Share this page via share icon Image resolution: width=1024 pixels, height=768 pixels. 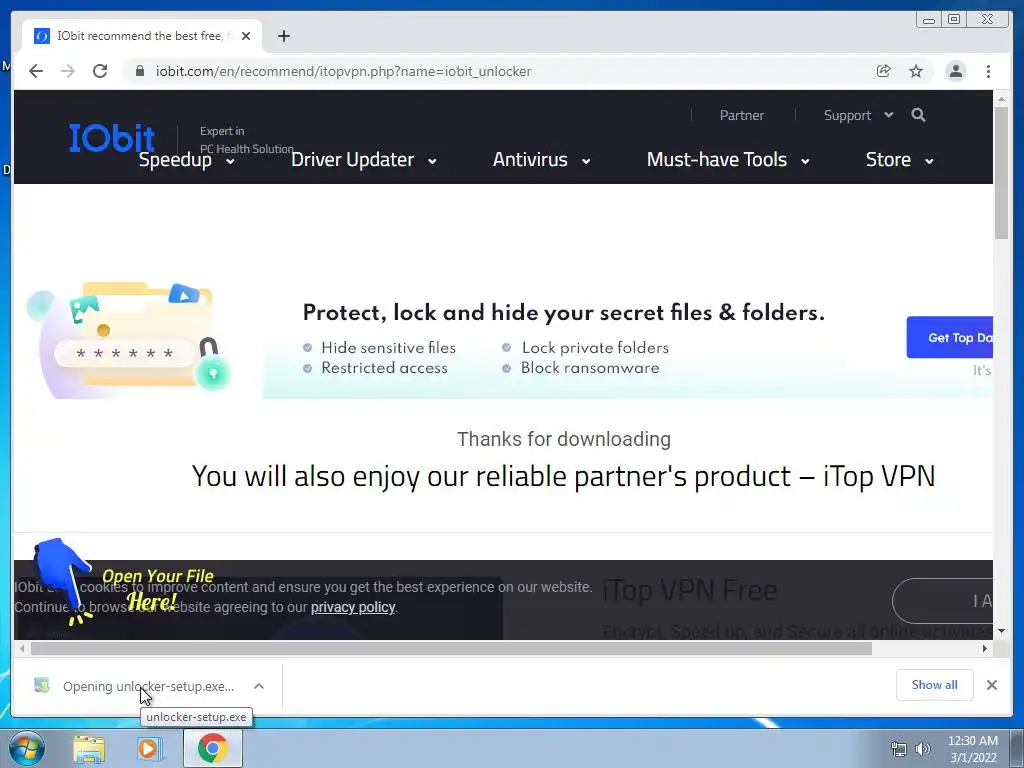pyautogui.click(x=884, y=71)
